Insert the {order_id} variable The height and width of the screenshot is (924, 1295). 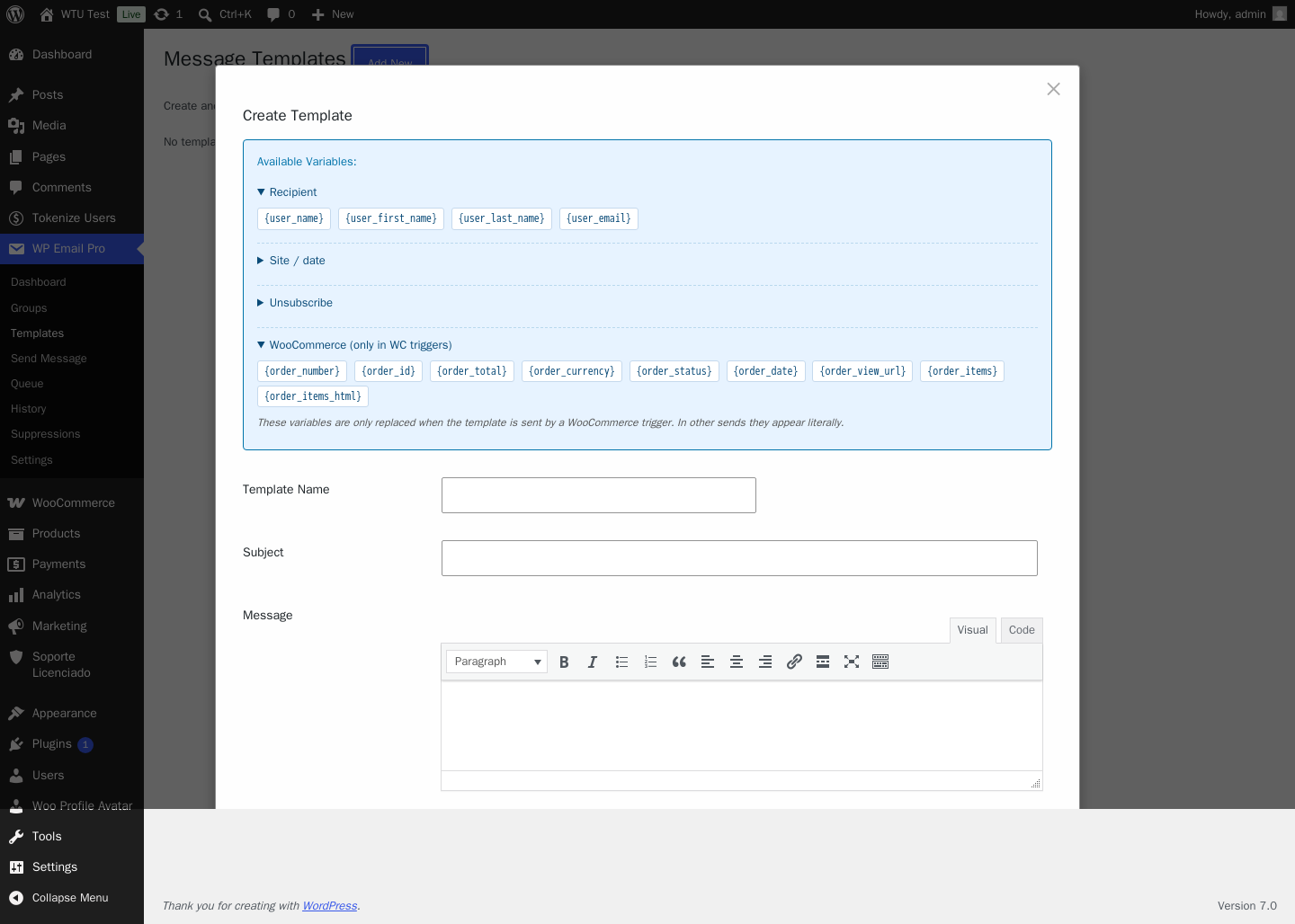pos(388,371)
